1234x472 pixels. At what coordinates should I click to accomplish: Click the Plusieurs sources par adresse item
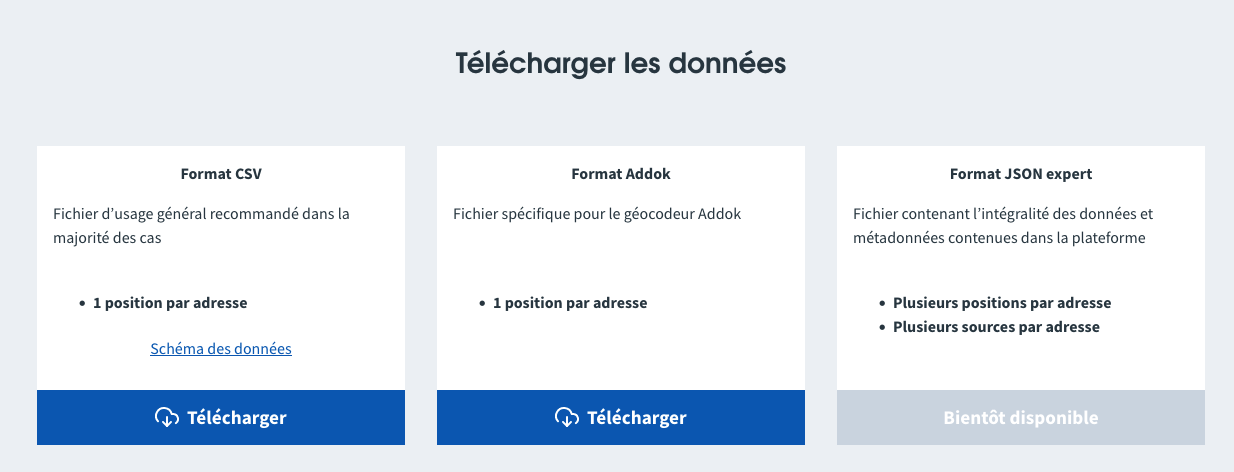point(996,327)
